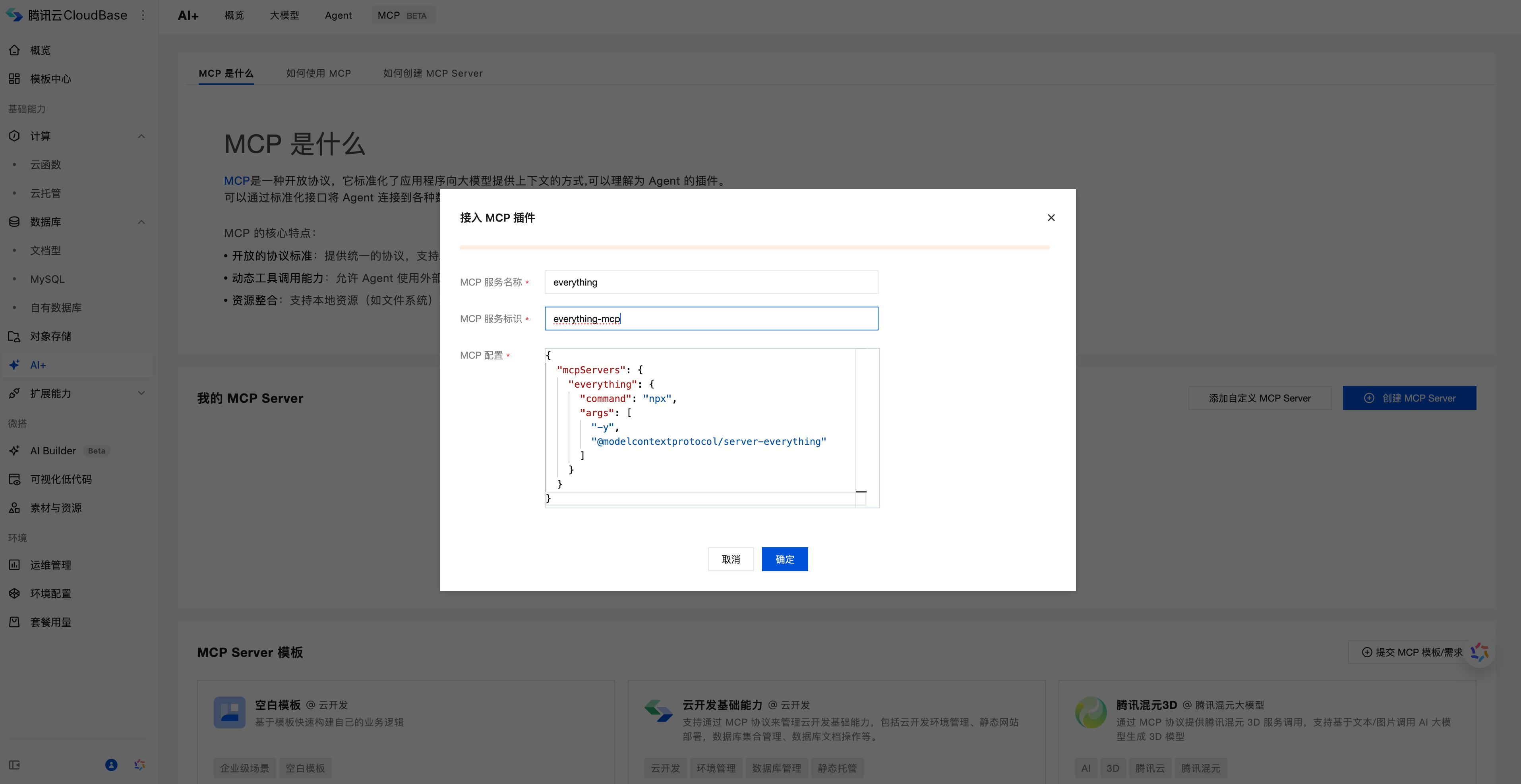
Task: Click the 素材与资源 icon
Action: 15,508
